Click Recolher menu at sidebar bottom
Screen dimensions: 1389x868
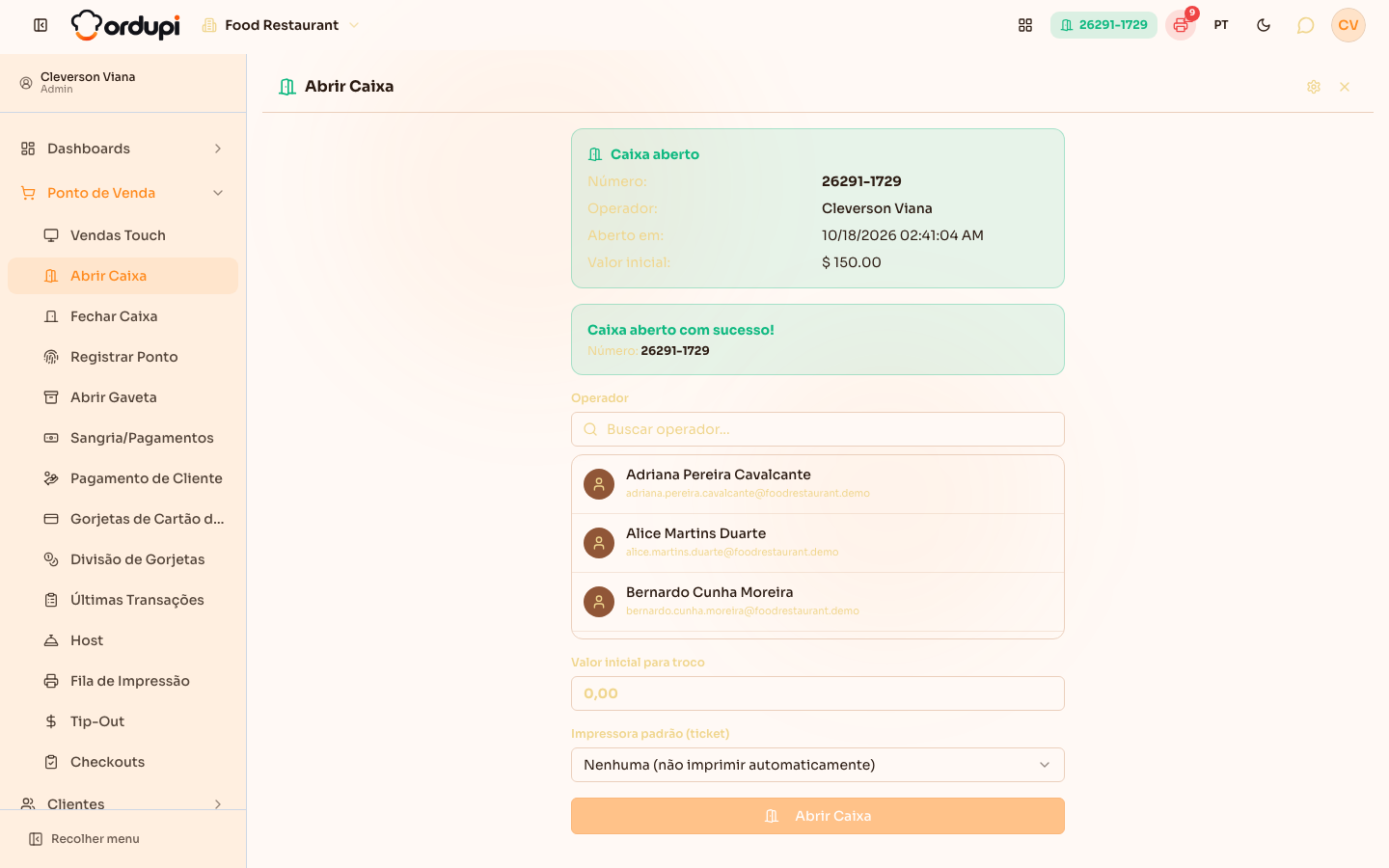tap(84, 839)
